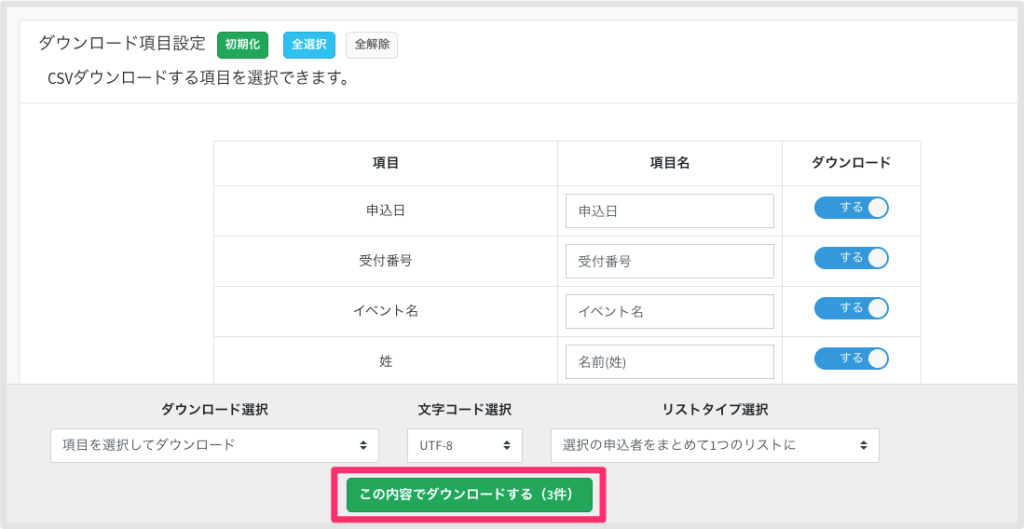Toggle download switch for イベント名
Image resolution: width=1024 pixels, height=529 pixels.
click(851, 308)
